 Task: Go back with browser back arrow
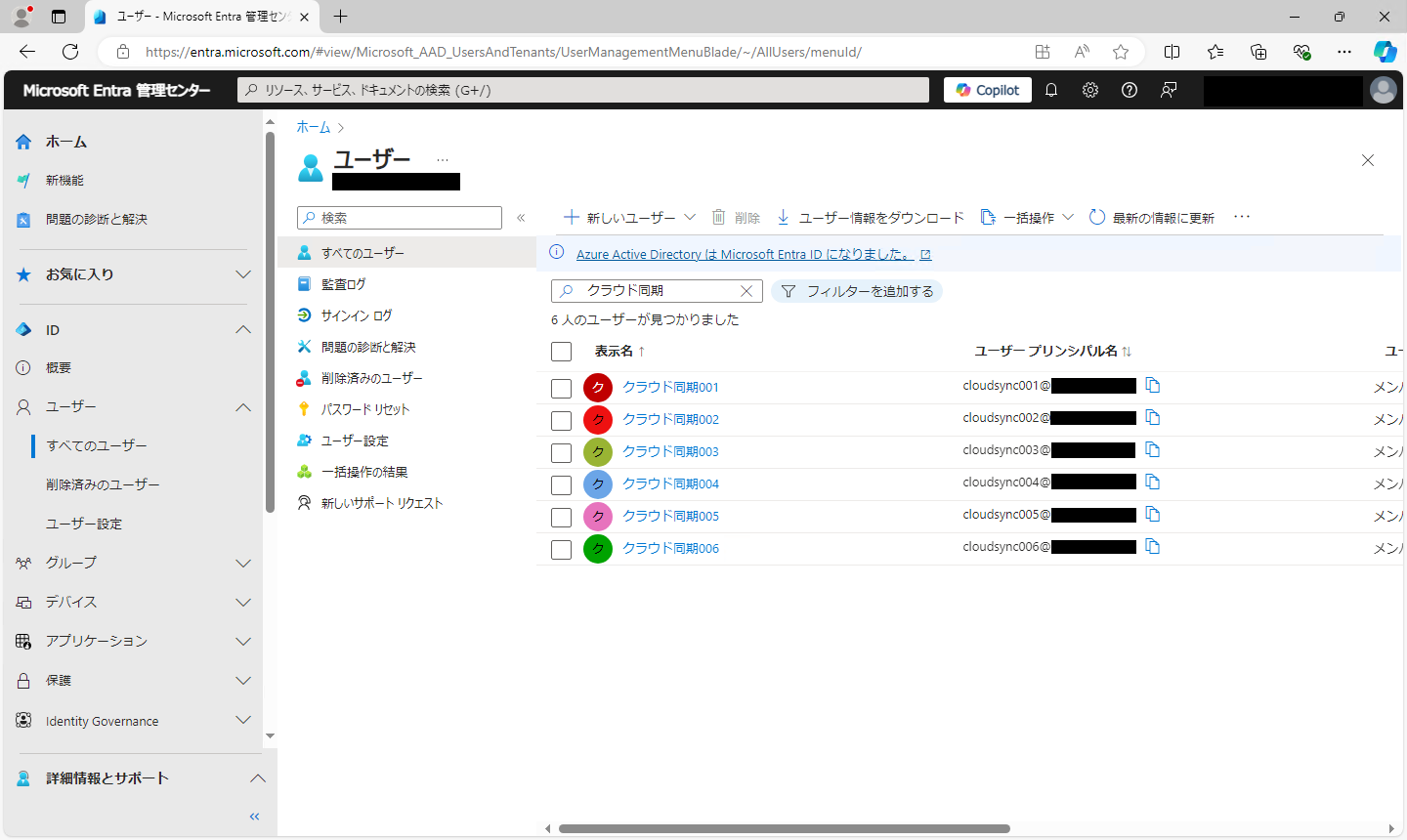(x=27, y=52)
